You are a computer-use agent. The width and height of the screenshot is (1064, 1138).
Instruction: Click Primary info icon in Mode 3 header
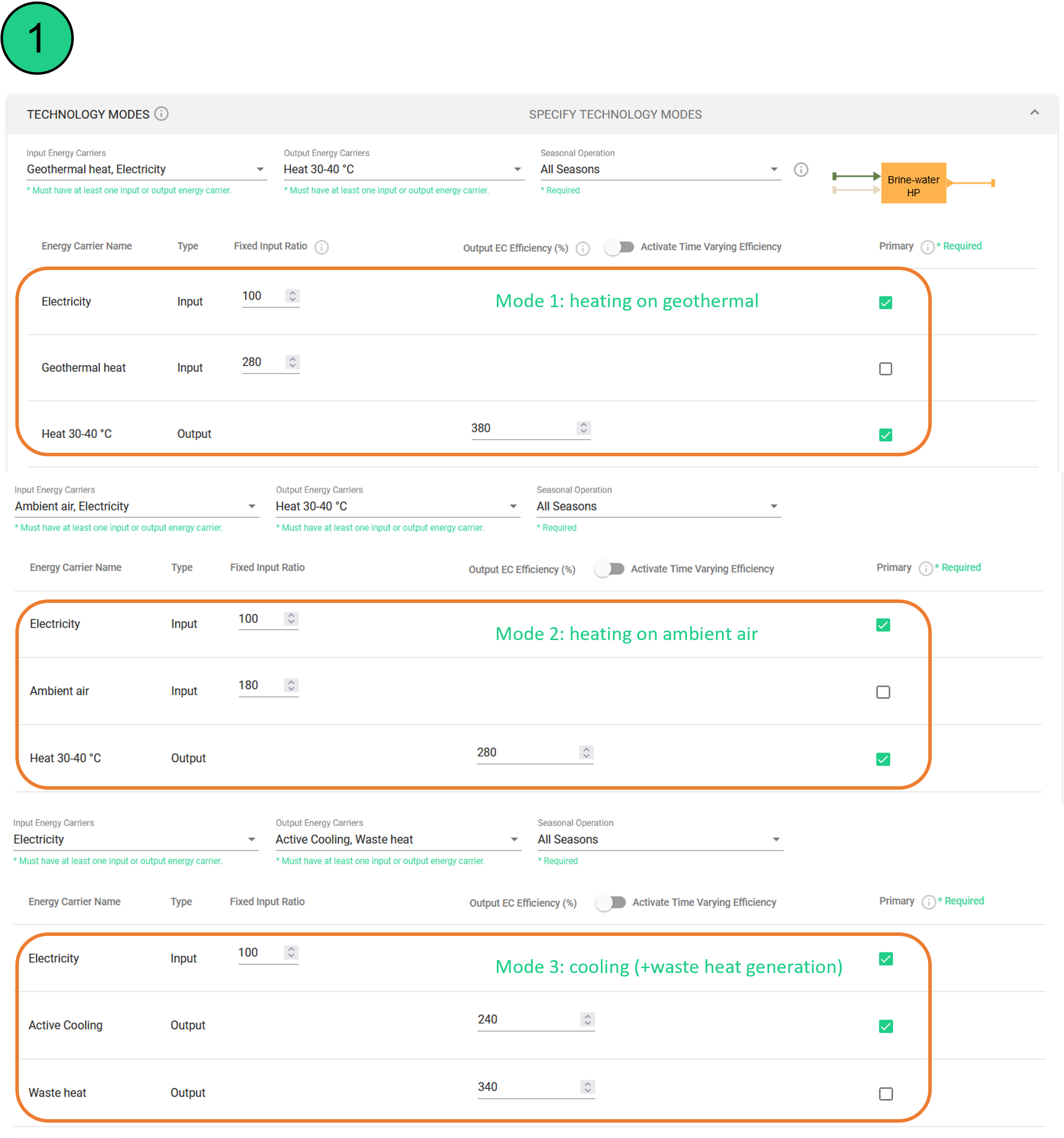click(928, 902)
